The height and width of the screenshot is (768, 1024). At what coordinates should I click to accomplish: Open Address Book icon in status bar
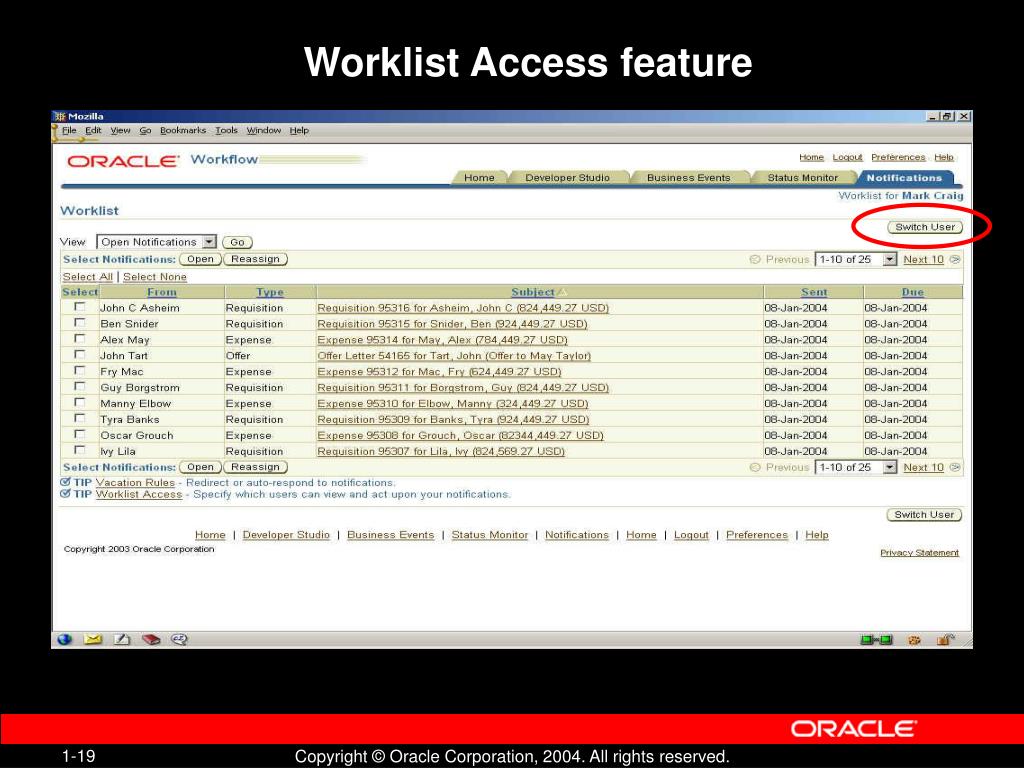pyautogui.click(x=151, y=639)
